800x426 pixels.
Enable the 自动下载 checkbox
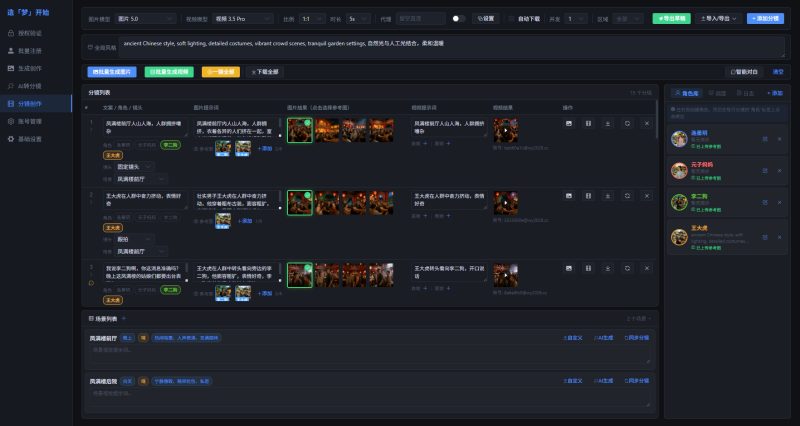512,18
